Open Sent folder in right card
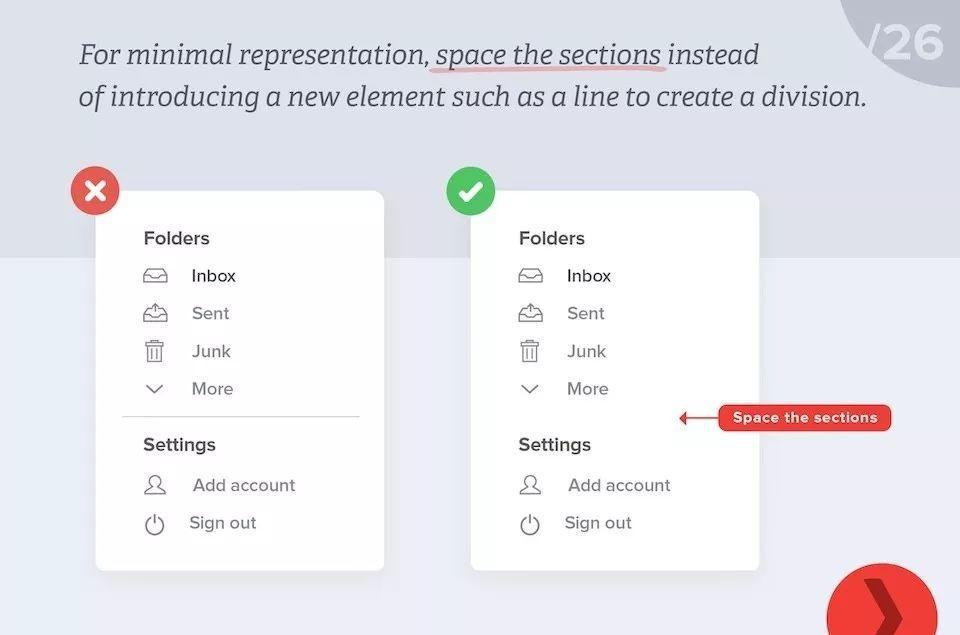This screenshot has height=635, width=960. (585, 314)
